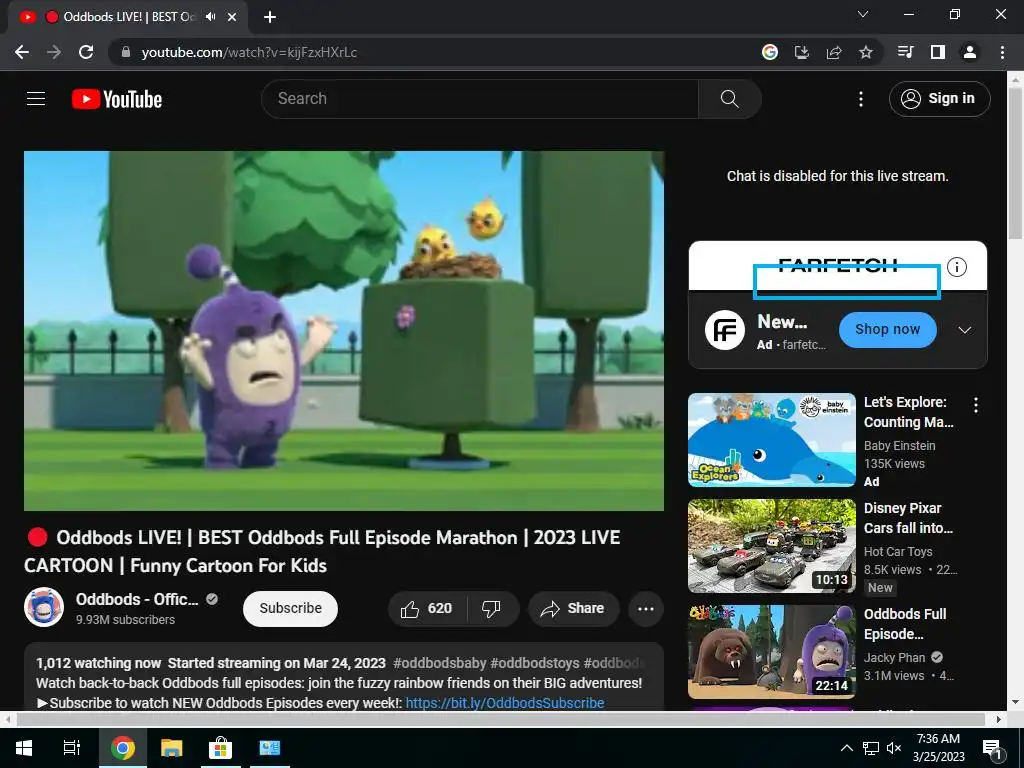Open Disney Pixar Cars video thumbnail
Screen dimensions: 1024x768
tap(772, 545)
